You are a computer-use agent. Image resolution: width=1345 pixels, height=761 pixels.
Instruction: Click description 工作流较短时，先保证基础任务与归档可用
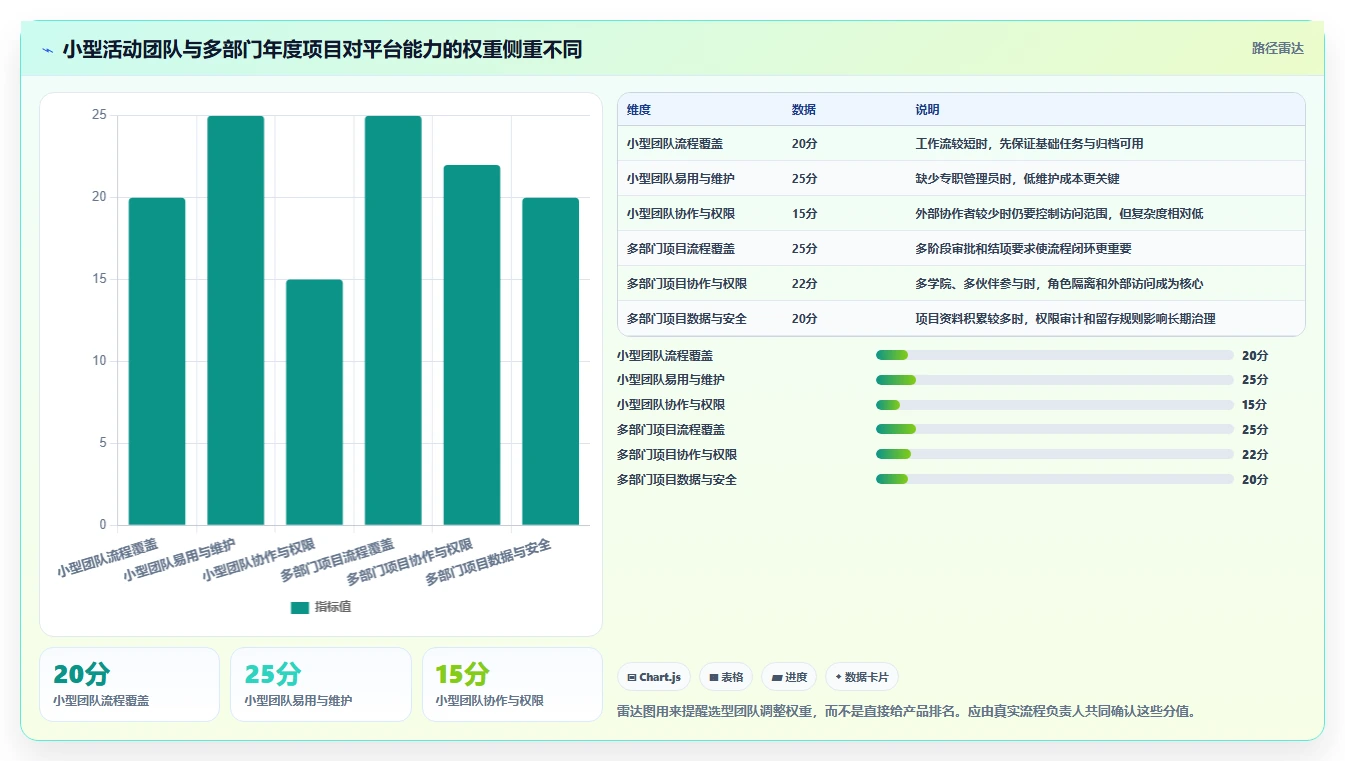click(x=1030, y=144)
